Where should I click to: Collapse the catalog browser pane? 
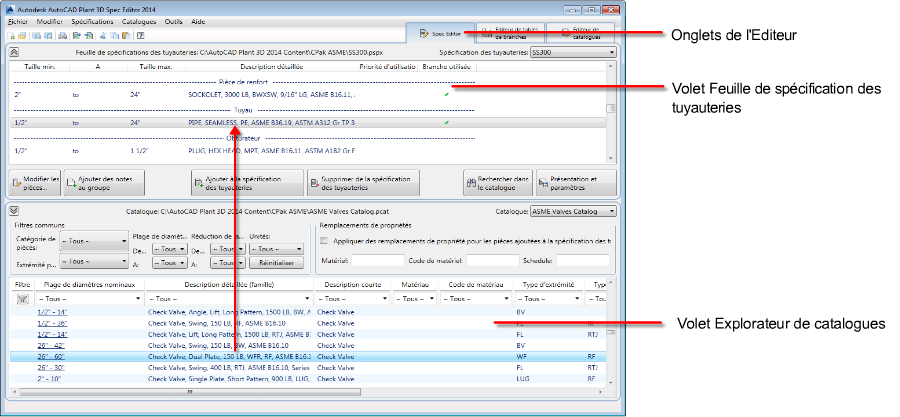point(14,211)
